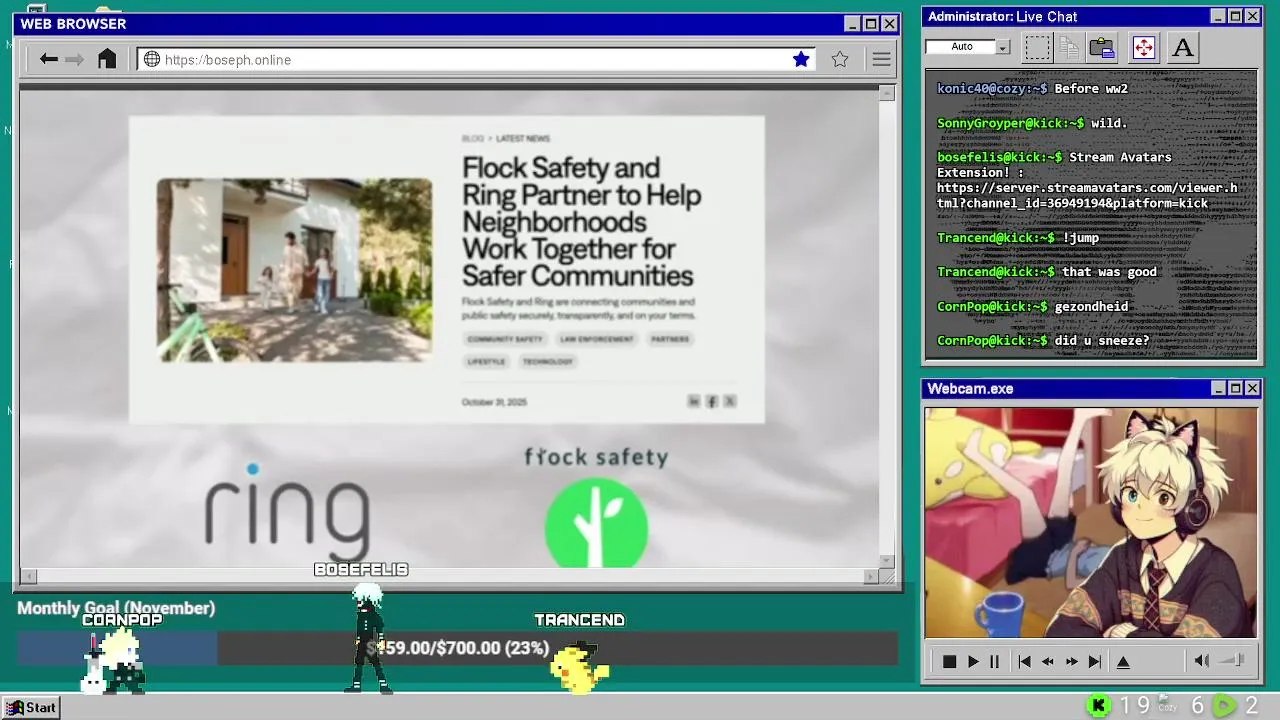The image size is (1280, 720).
Task: Click the Lifestyle tag
Action: click(x=486, y=361)
